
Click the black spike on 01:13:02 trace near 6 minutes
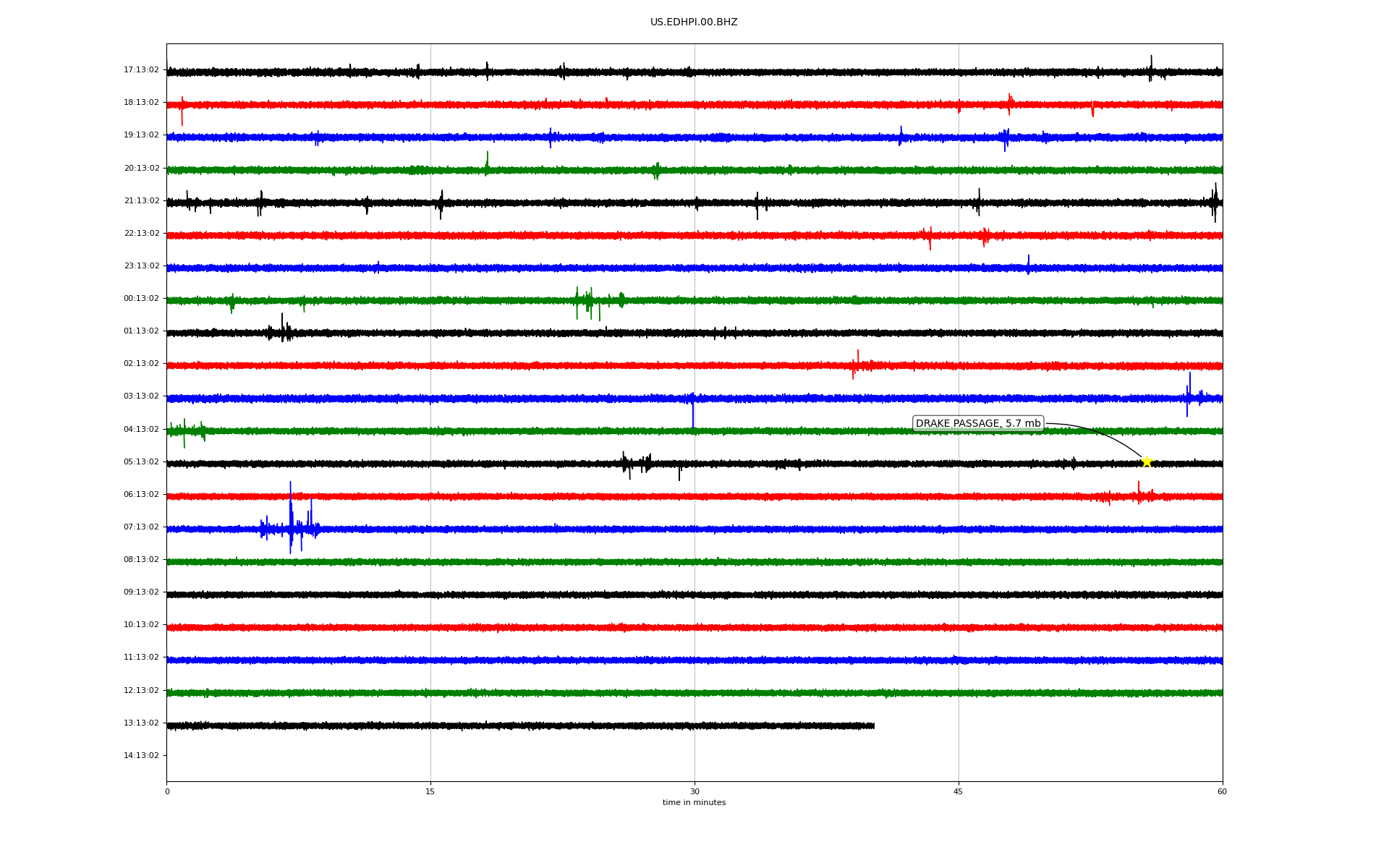coord(282,328)
